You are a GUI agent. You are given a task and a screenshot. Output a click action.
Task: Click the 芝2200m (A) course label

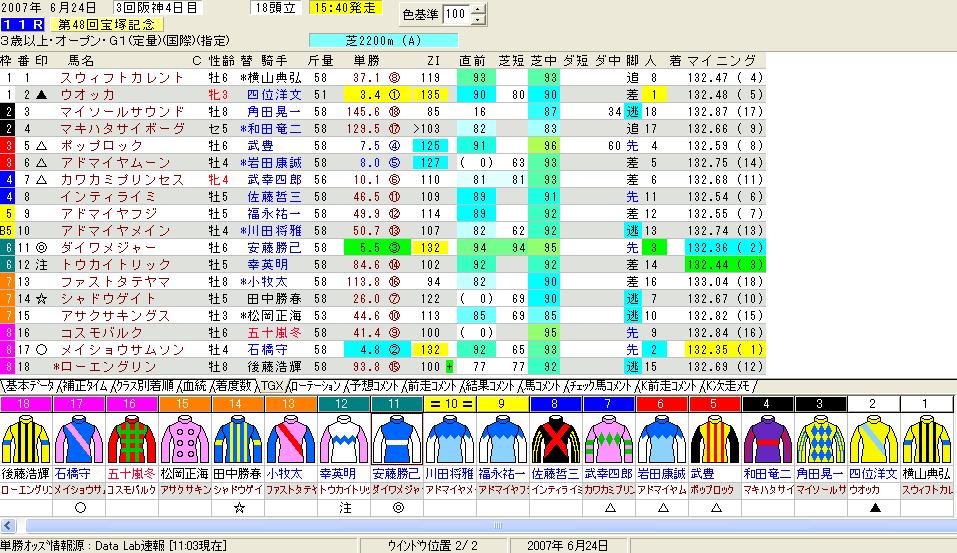[x=383, y=41]
